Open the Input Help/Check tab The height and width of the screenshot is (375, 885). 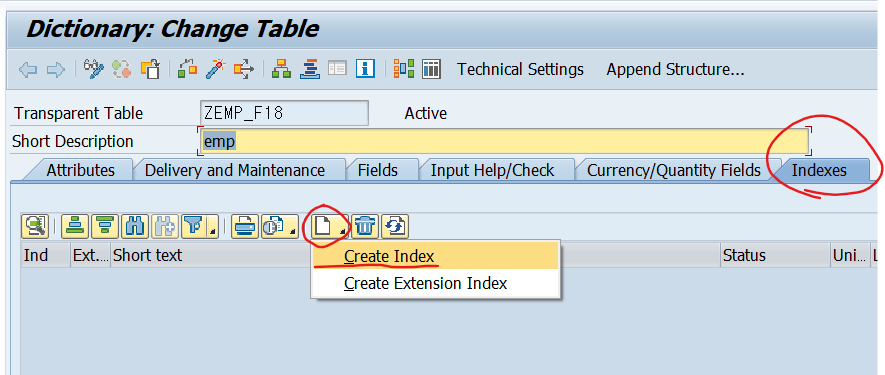(493, 170)
